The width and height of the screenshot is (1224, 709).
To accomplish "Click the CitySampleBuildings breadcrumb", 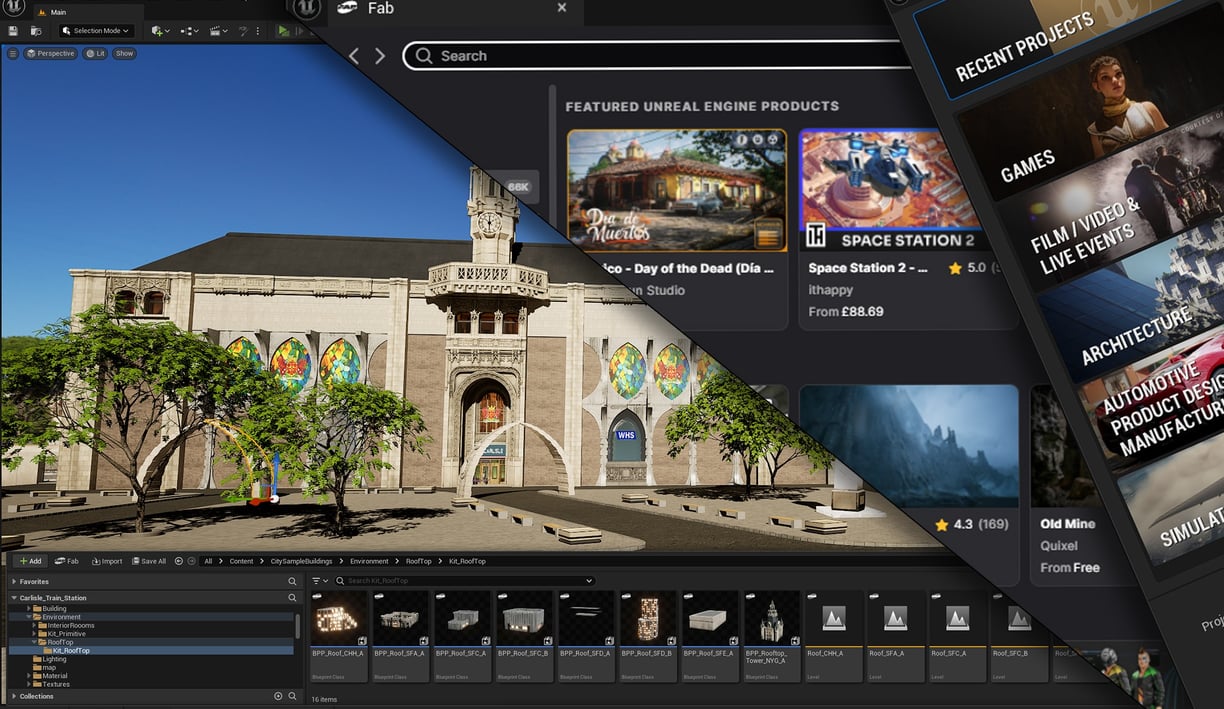I will coord(302,561).
